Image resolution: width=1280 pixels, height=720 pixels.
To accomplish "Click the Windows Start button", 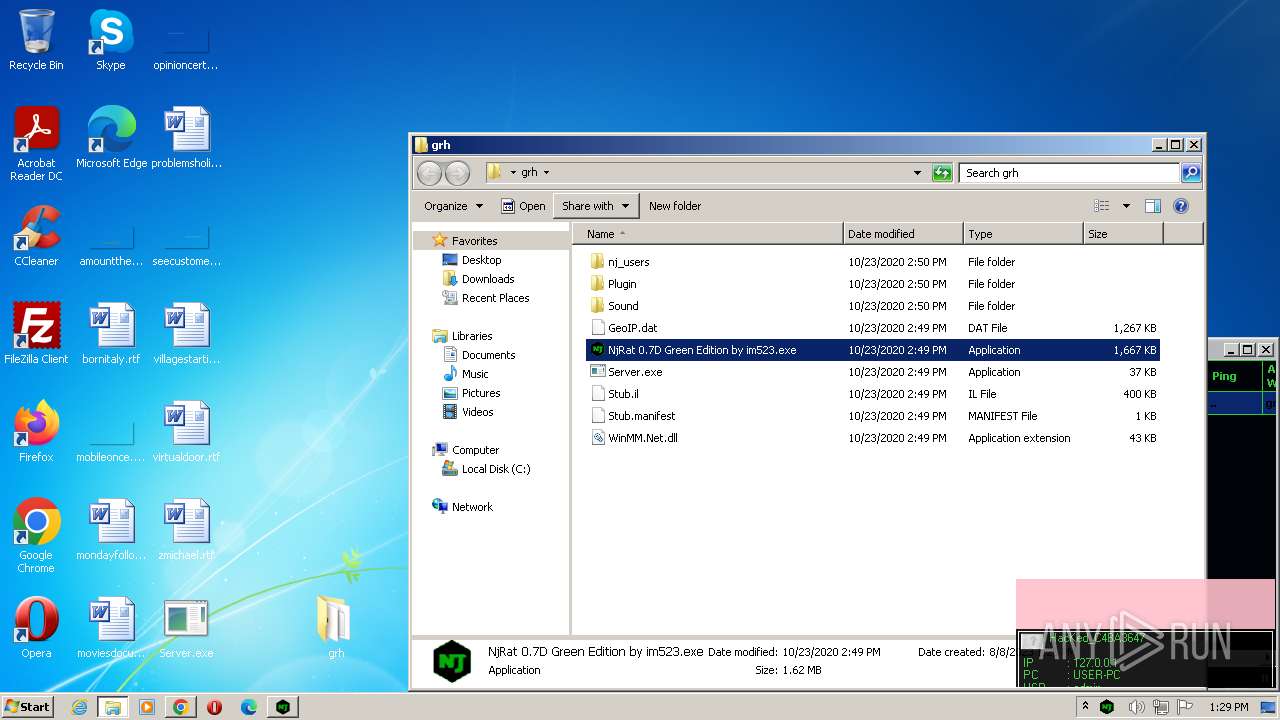I will click(28, 707).
